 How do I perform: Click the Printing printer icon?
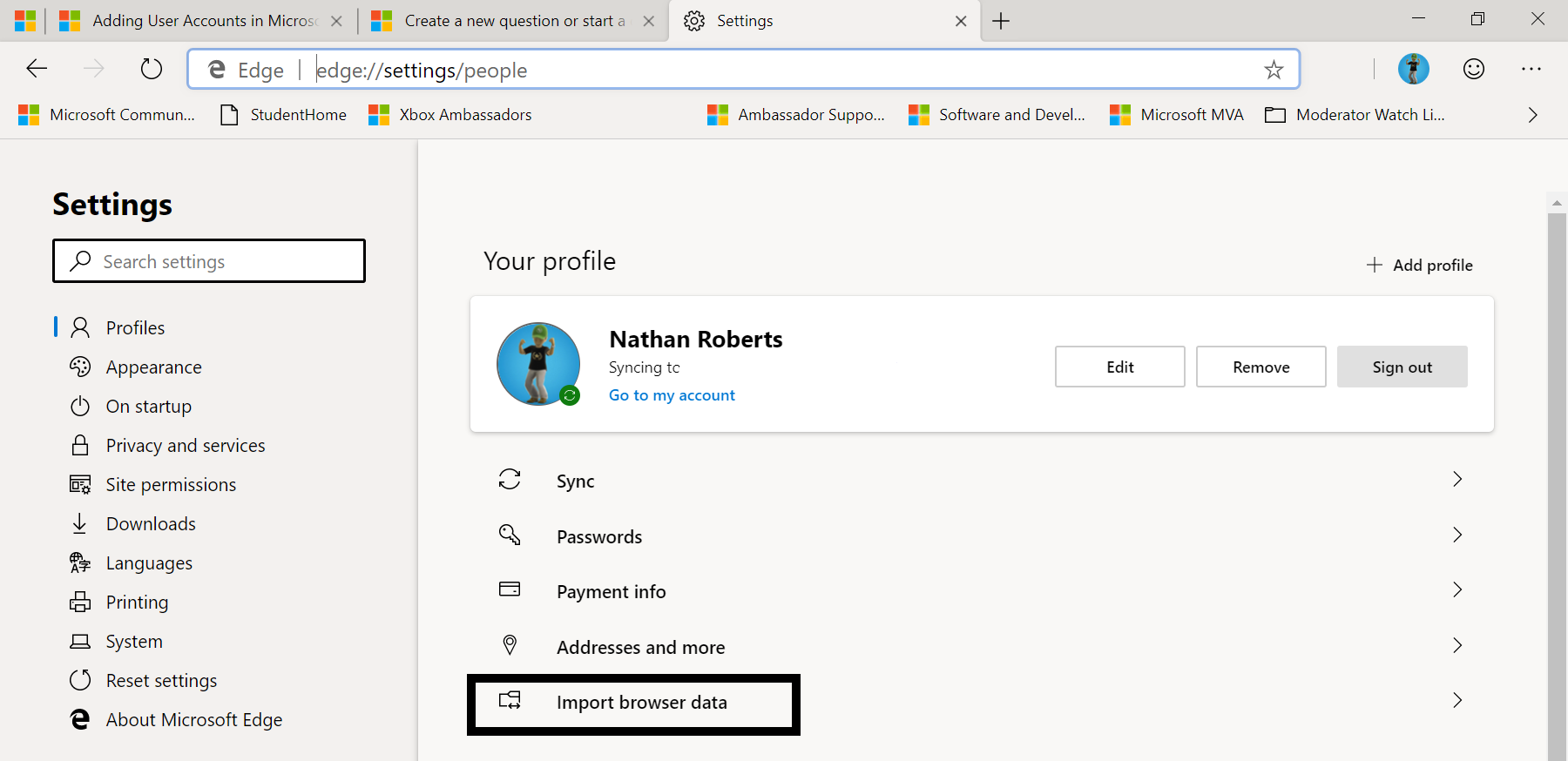pos(80,602)
